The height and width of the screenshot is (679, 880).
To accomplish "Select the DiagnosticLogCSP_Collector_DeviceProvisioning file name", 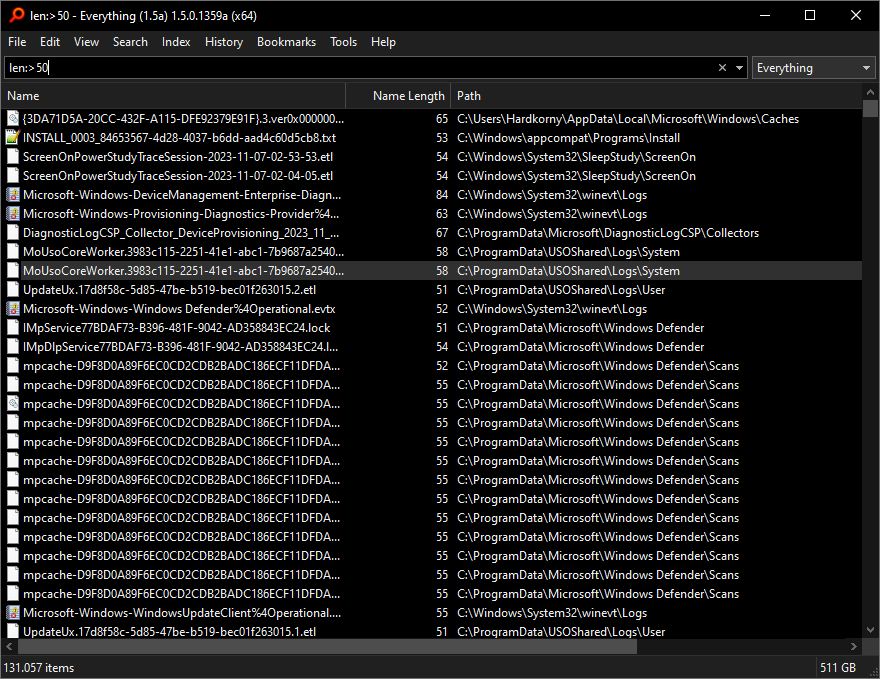I will point(181,233).
